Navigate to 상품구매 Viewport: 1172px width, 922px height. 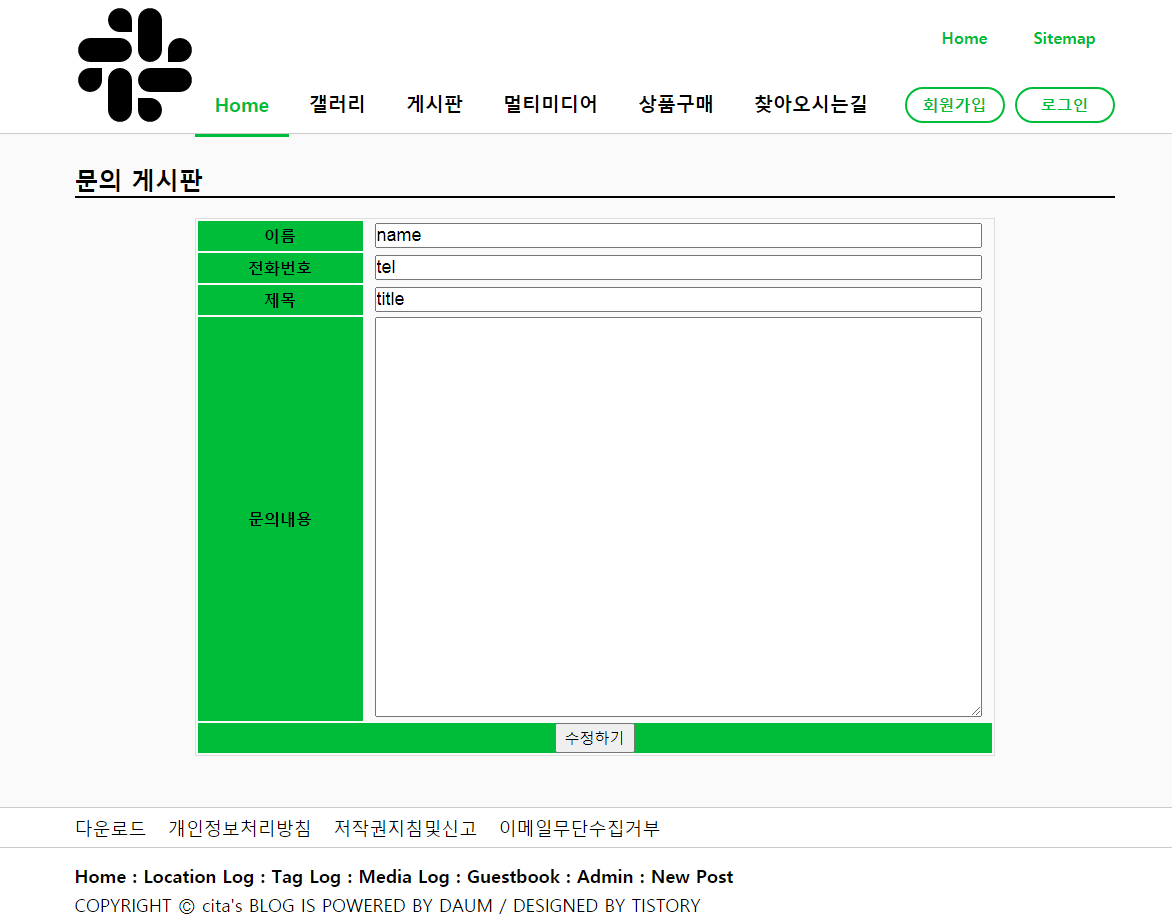pos(676,104)
